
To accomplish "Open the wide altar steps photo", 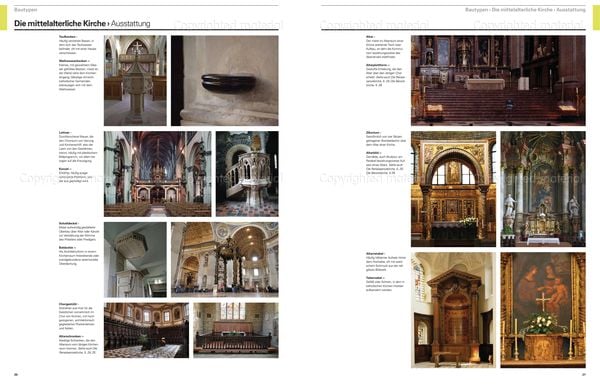I will [x=498, y=81].
